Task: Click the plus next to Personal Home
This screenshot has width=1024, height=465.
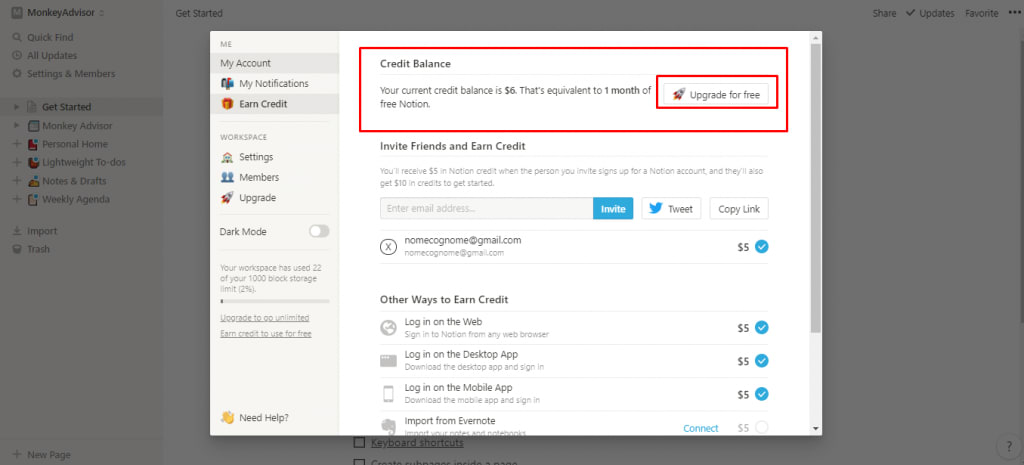Action: pyautogui.click(x=16, y=144)
